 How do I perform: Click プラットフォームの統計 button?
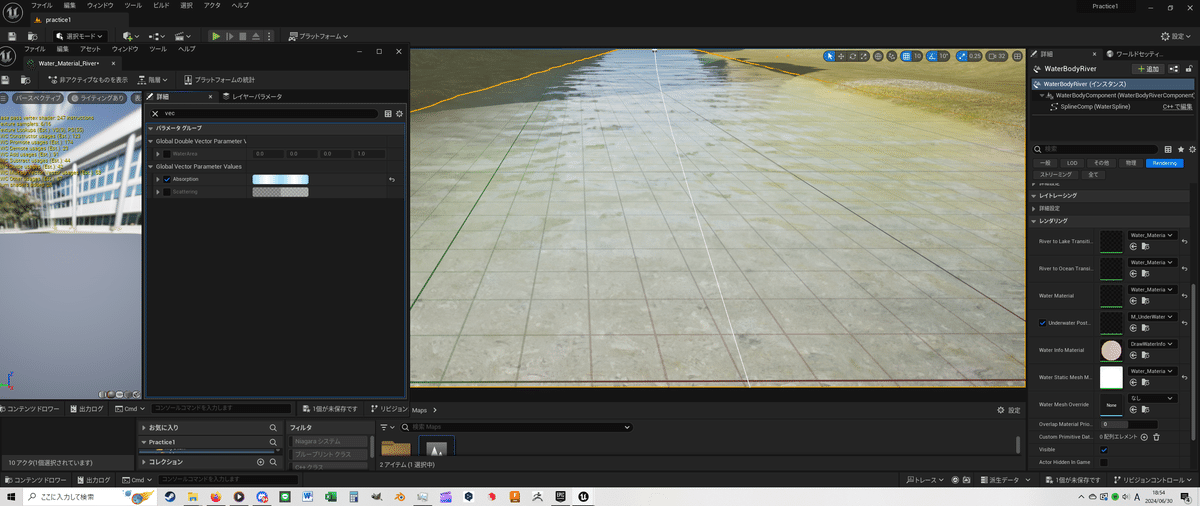click(219, 79)
